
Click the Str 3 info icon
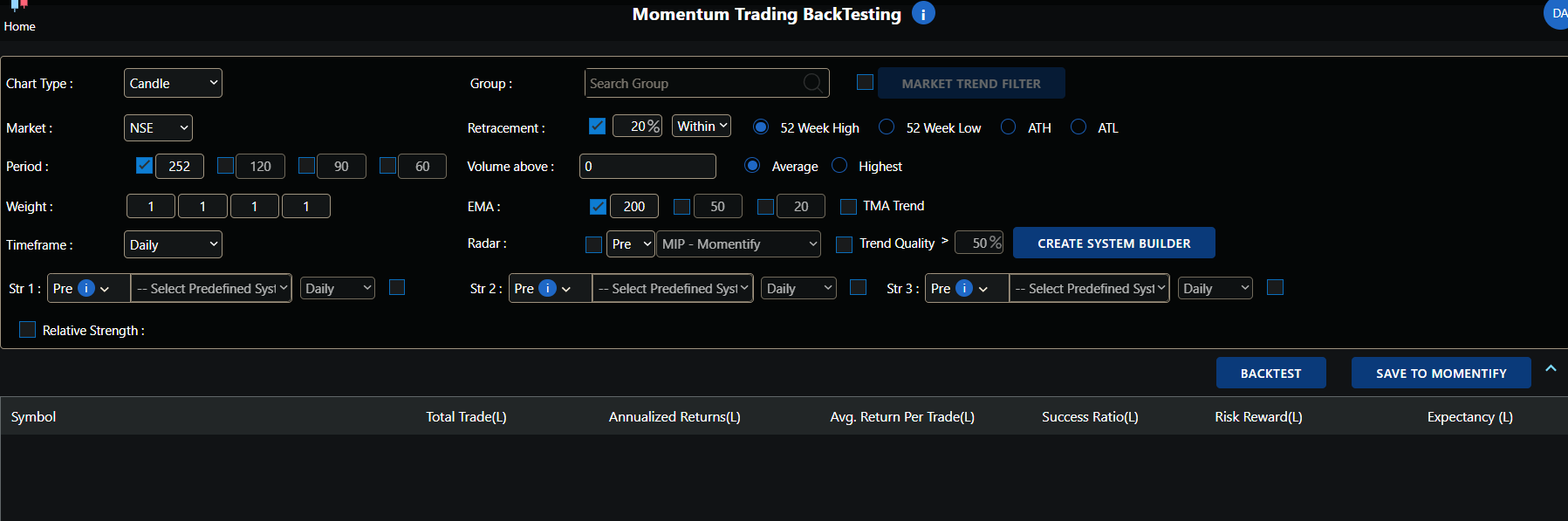pos(964,288)
